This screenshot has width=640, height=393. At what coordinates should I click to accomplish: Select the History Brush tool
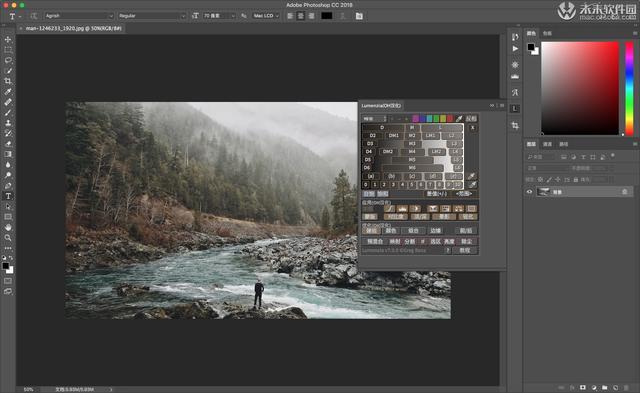coord(8,133)
